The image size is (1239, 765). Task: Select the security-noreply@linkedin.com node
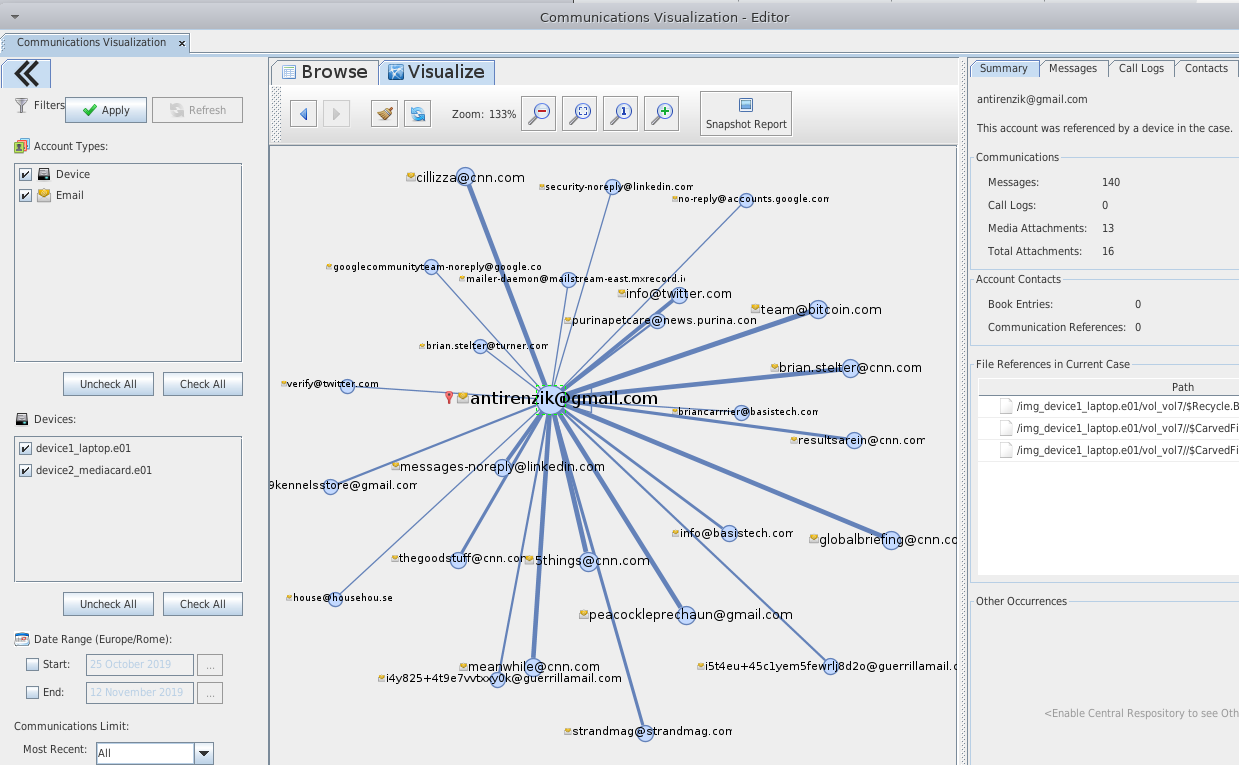click(x=612, y=187)
